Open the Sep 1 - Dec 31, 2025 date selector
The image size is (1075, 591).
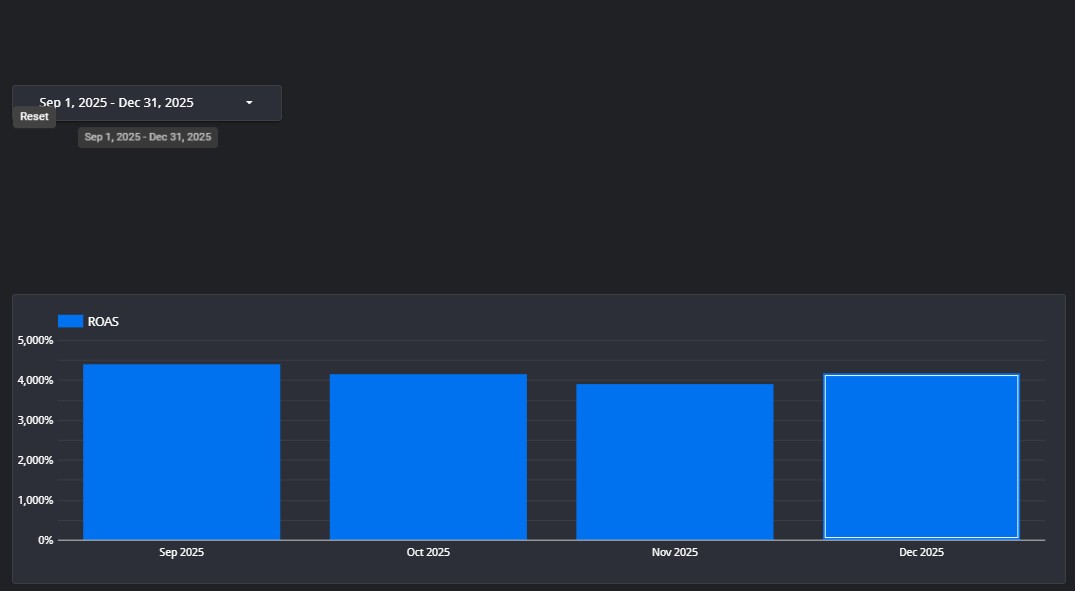click(117, 103)
